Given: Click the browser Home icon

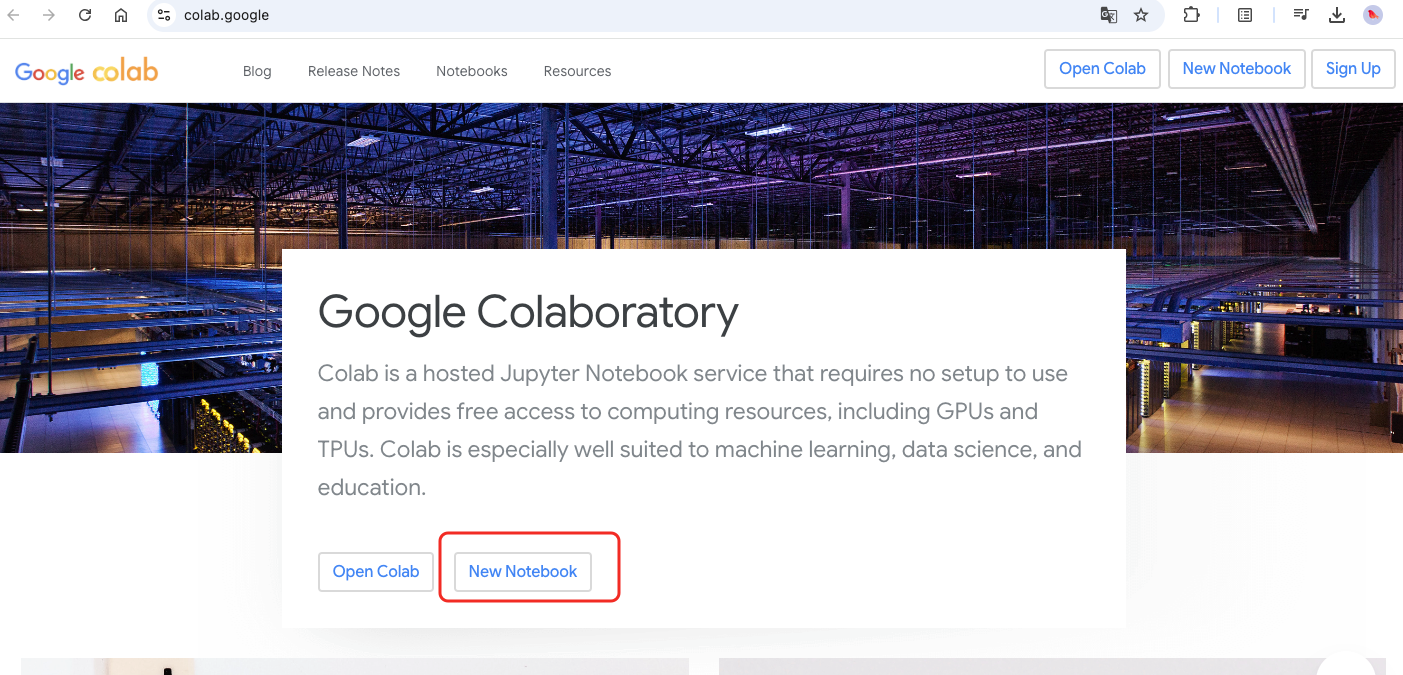Looking at the screenshot, I should [120, 15].
